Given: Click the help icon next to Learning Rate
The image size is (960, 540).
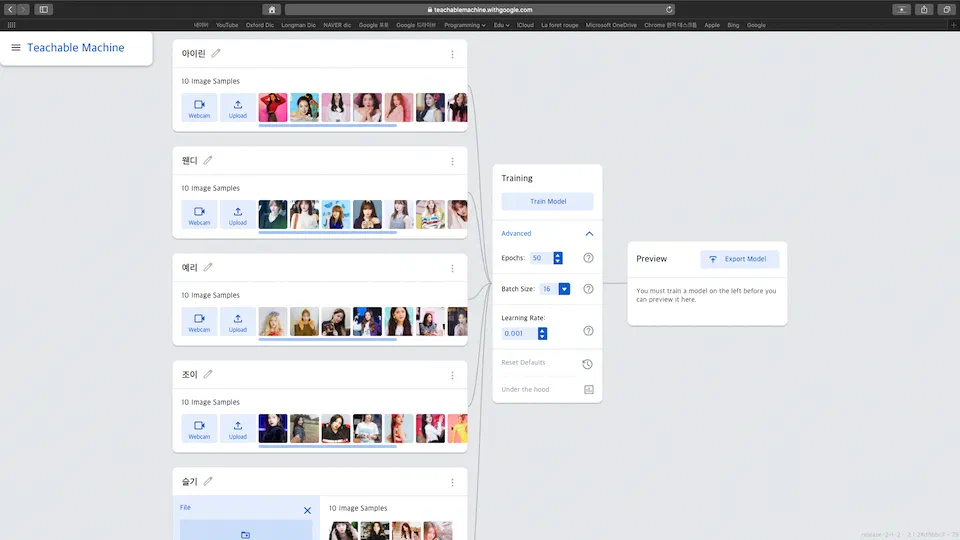Looking at the screenshot, I should point(588,331).
